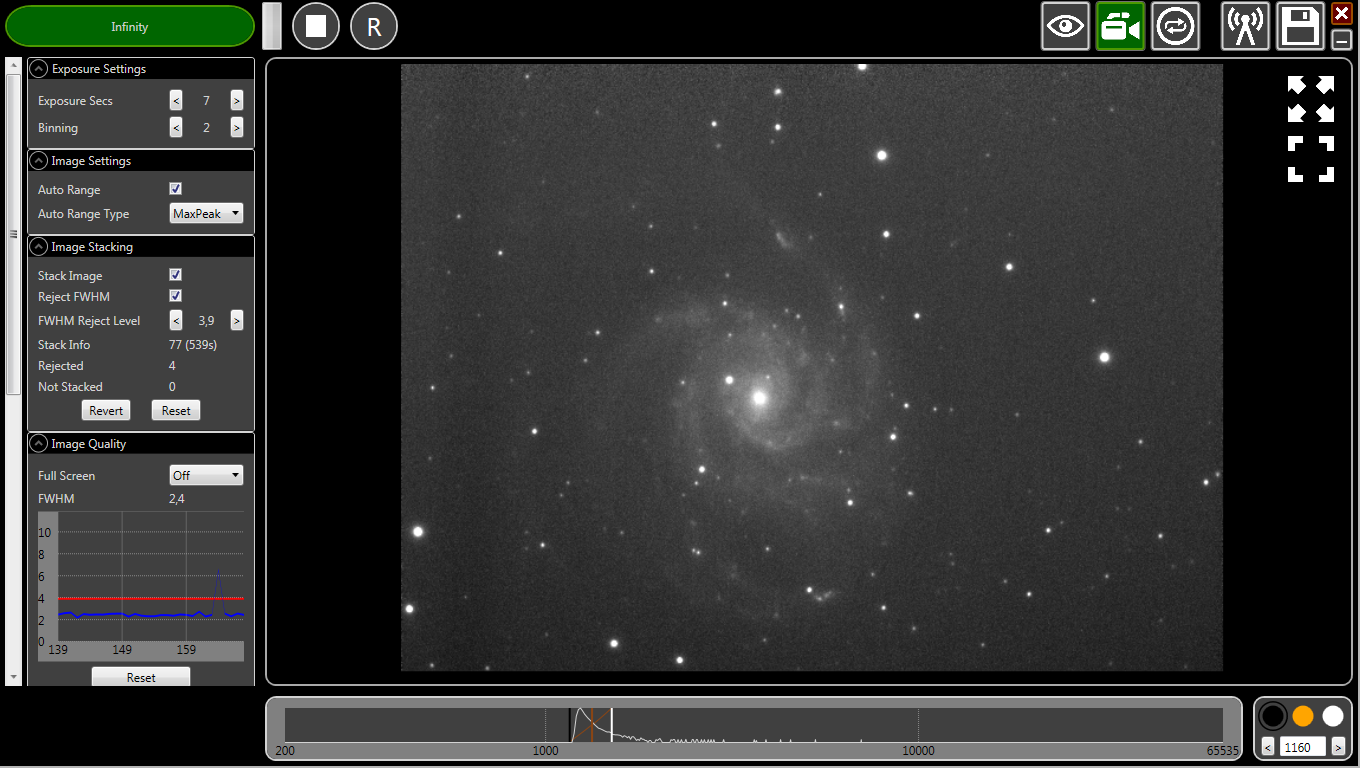Image resolution: width=1360 pixels, height=768 pixels.
Task: Click the R reset button
Action: coord(374,26)
